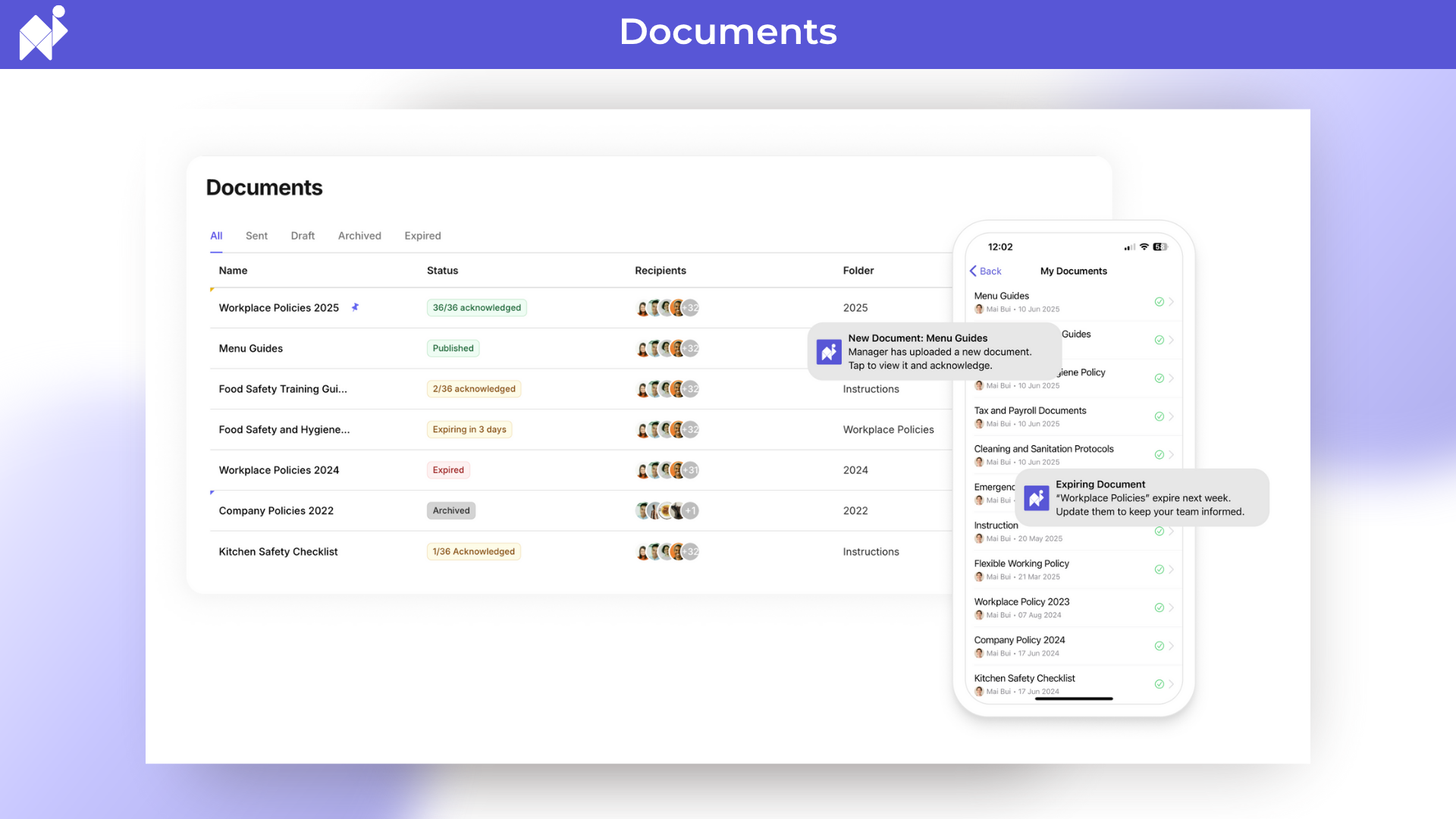Click acknowledged checkmark for Flexible Working Policy
The height and width of the screenshot is (819, 1456).
click(1159, 570)
